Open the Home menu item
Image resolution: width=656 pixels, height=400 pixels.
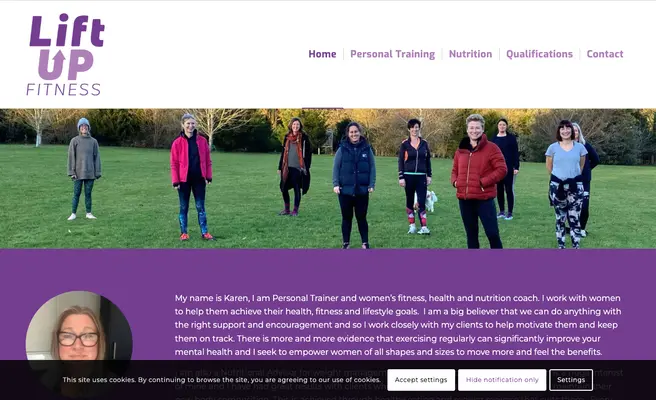click(322, 54)
